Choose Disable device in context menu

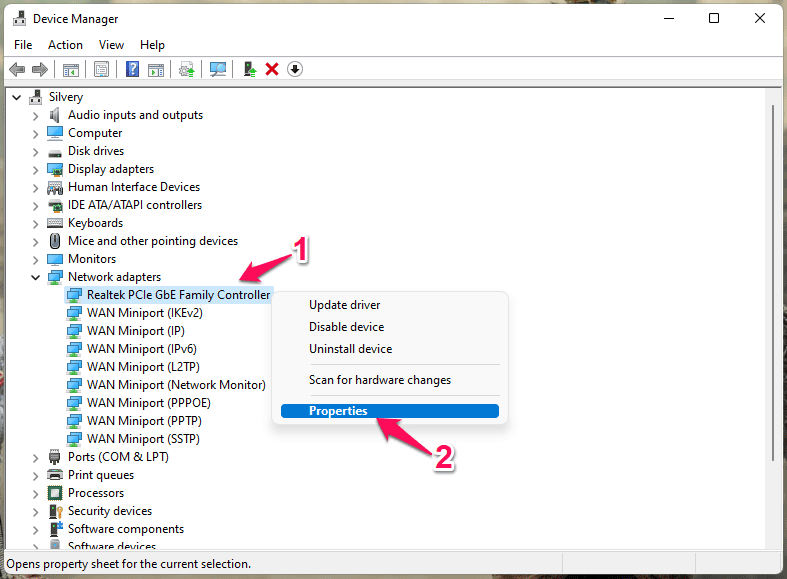pos(346,327)
